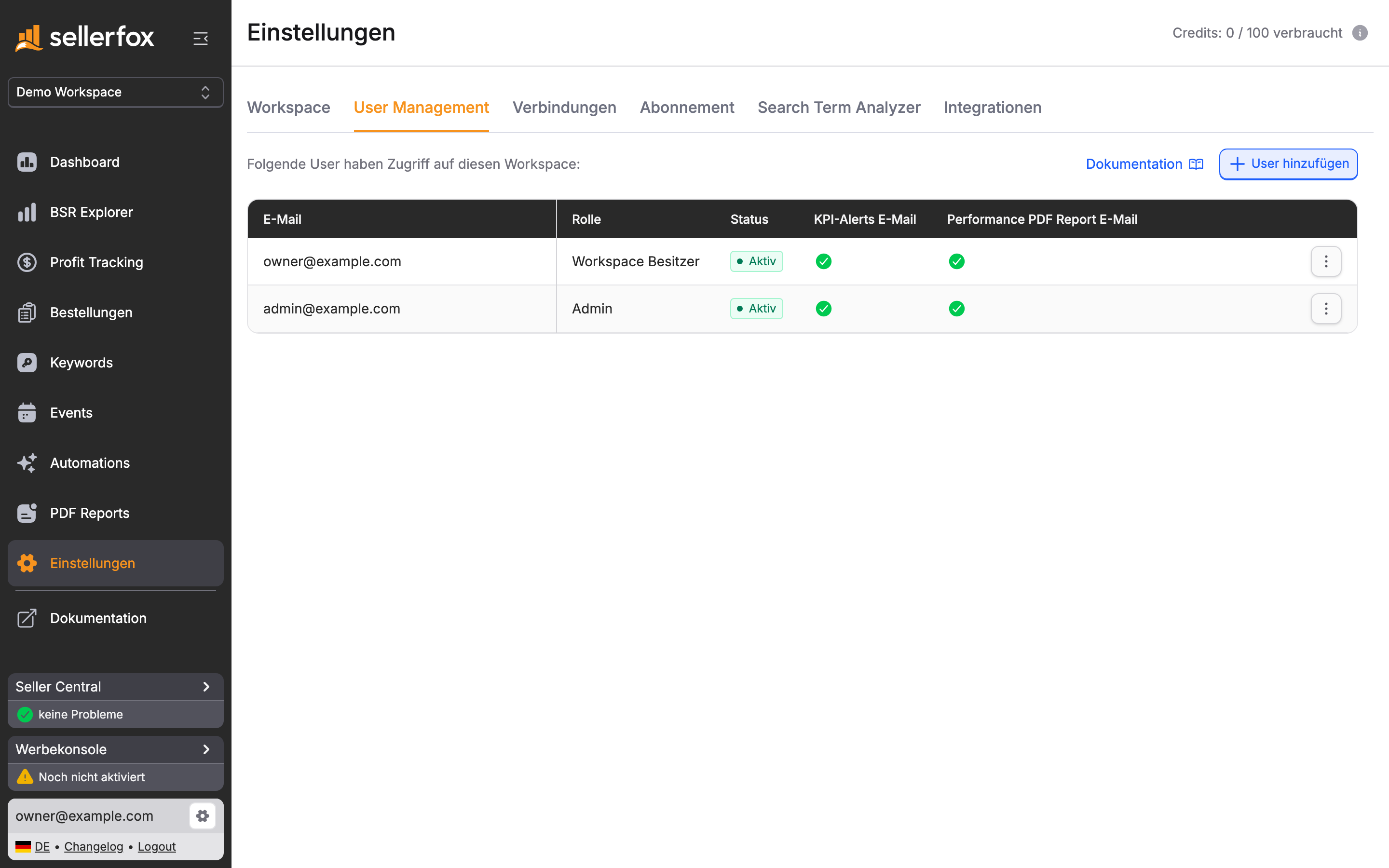1389x868 pixels.
Task: Toggle KPI-Alerts checkmark for owner@example.com
Action: [824, 261]
